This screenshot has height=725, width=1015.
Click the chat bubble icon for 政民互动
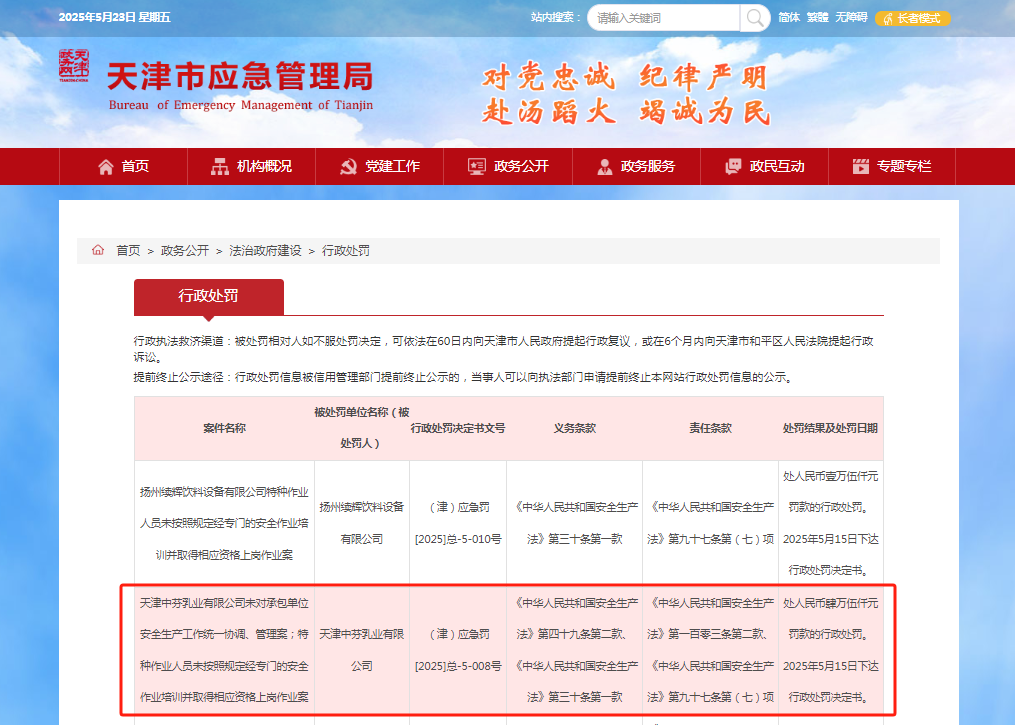pos(733,167)
